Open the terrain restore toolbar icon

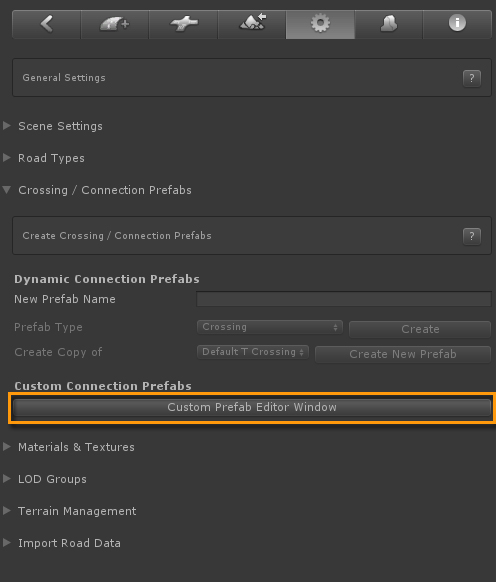(252, 24)
